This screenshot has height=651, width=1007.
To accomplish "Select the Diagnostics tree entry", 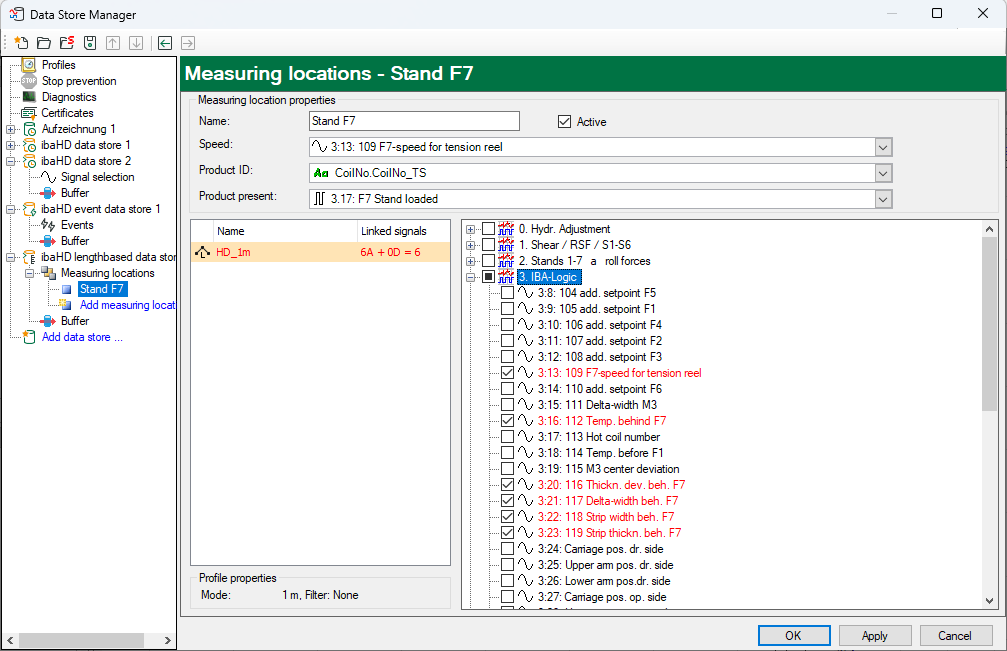I will (68, 97).
